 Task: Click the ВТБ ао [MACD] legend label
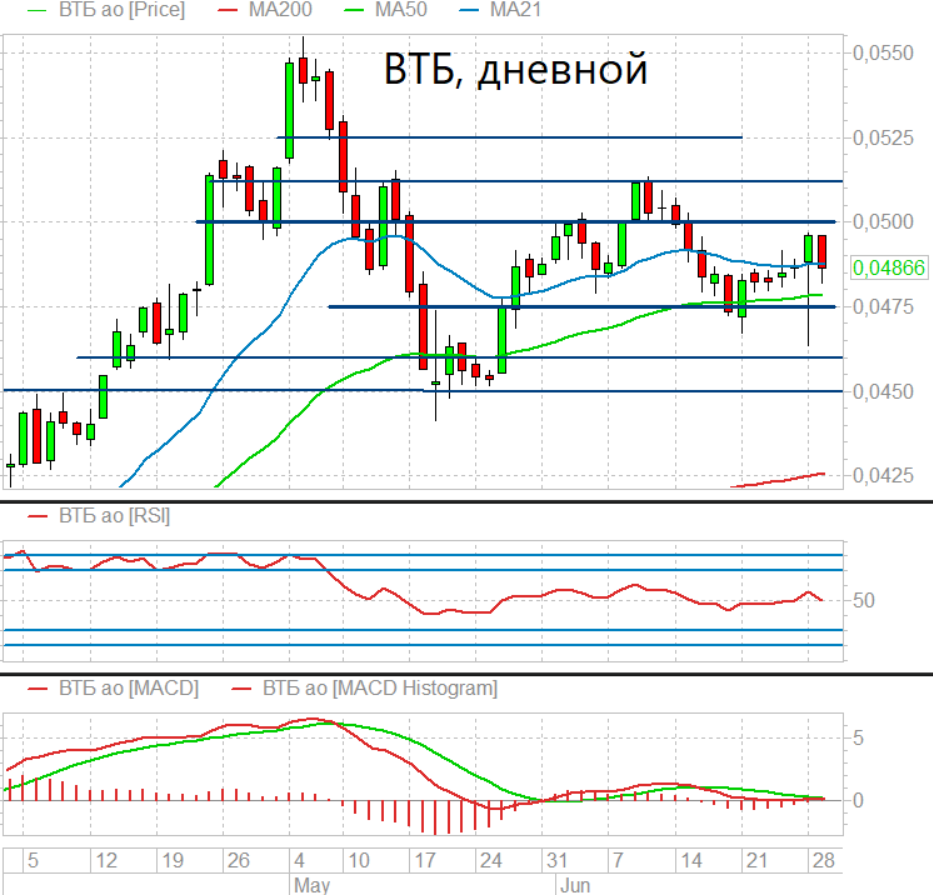click(x=129, y=688)
